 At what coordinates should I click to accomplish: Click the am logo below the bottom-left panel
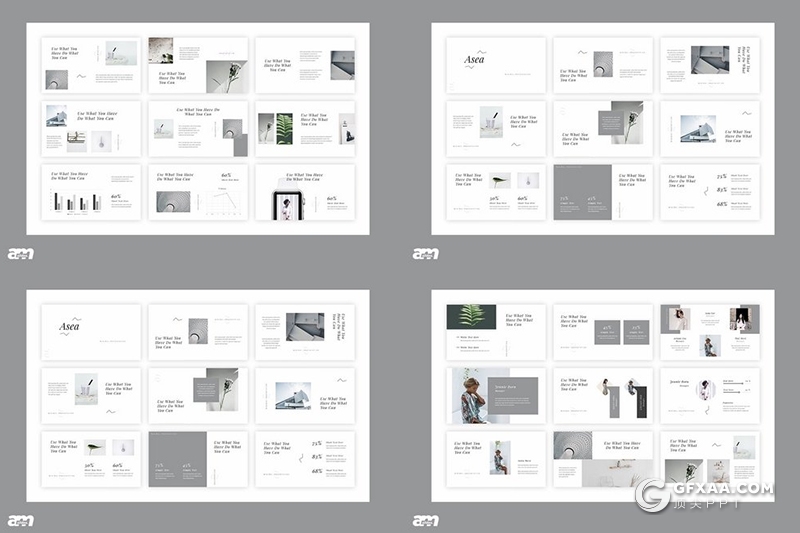(20, 520)
